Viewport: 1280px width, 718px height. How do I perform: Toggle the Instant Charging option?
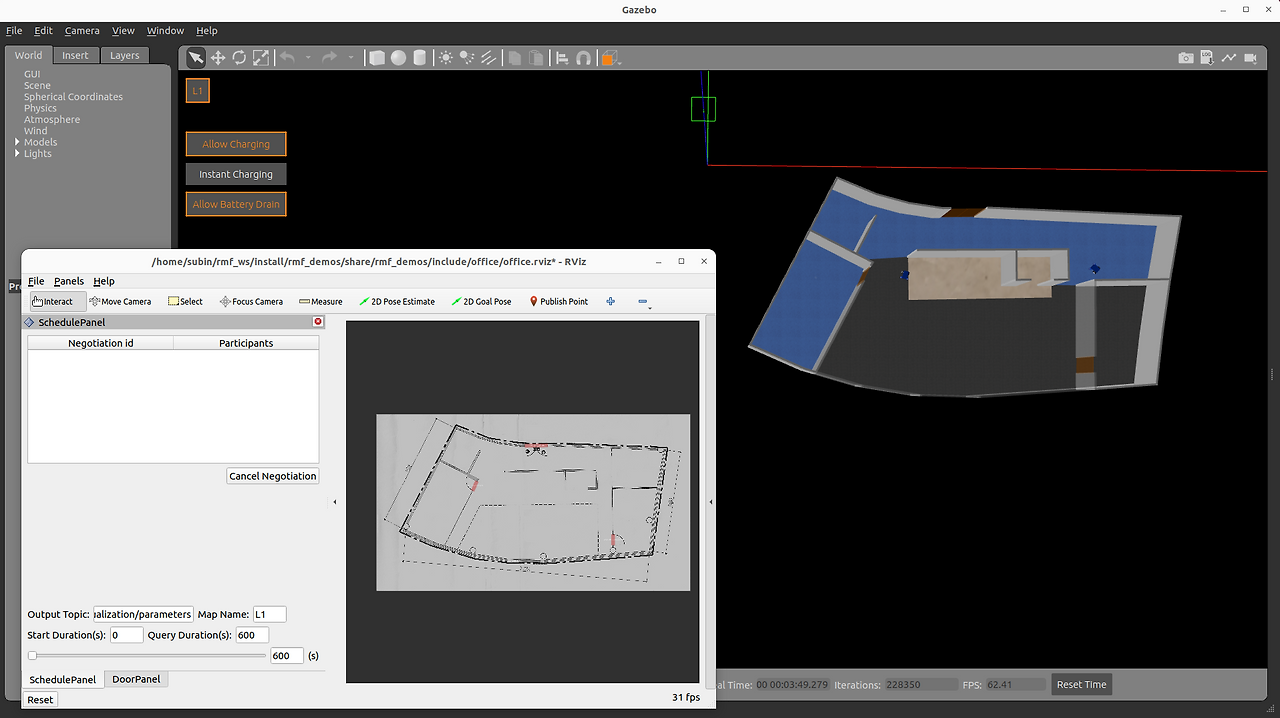(x=236, y=174)
